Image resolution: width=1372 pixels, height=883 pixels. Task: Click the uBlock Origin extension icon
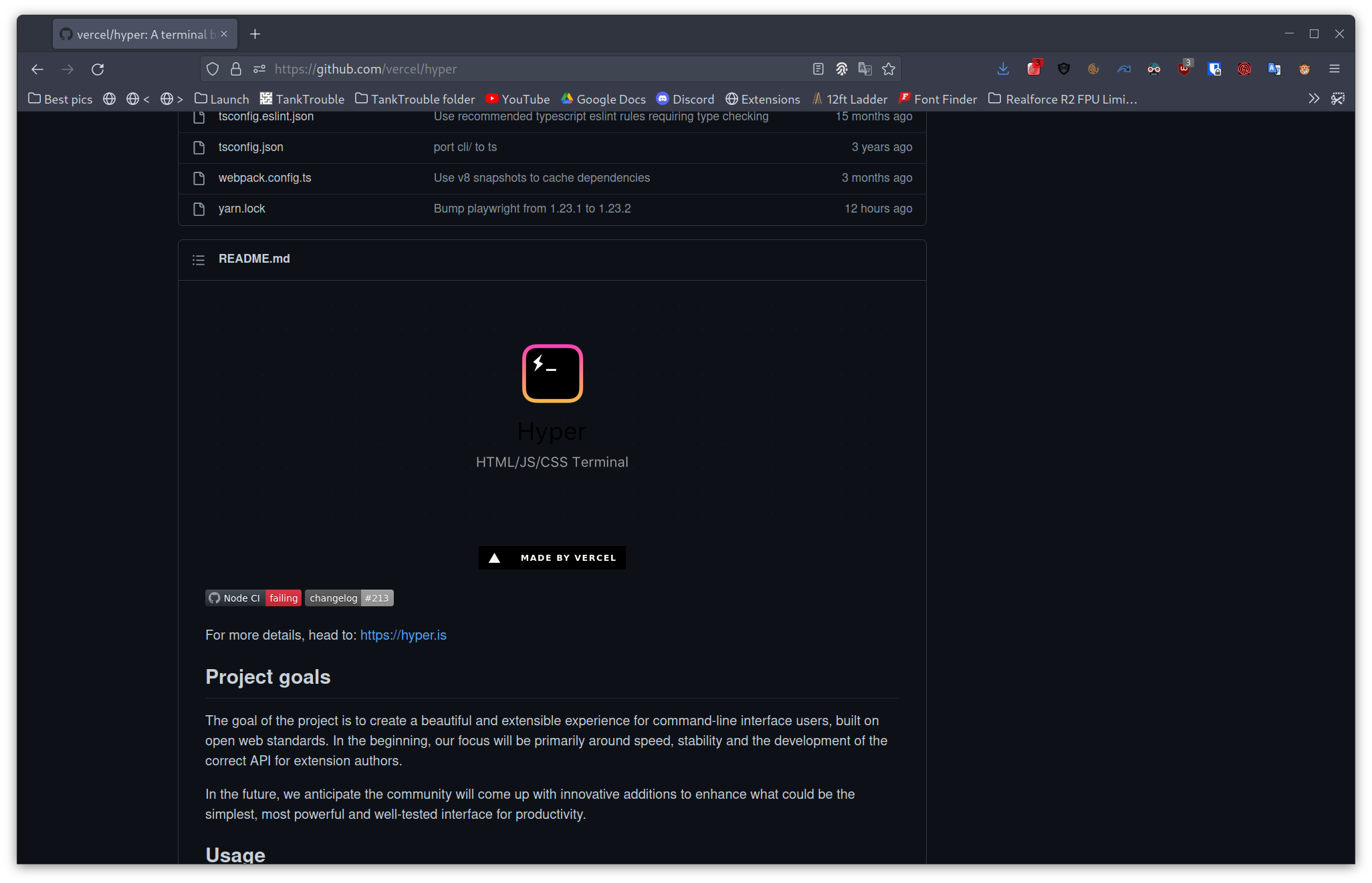[x=1184, y=69]
